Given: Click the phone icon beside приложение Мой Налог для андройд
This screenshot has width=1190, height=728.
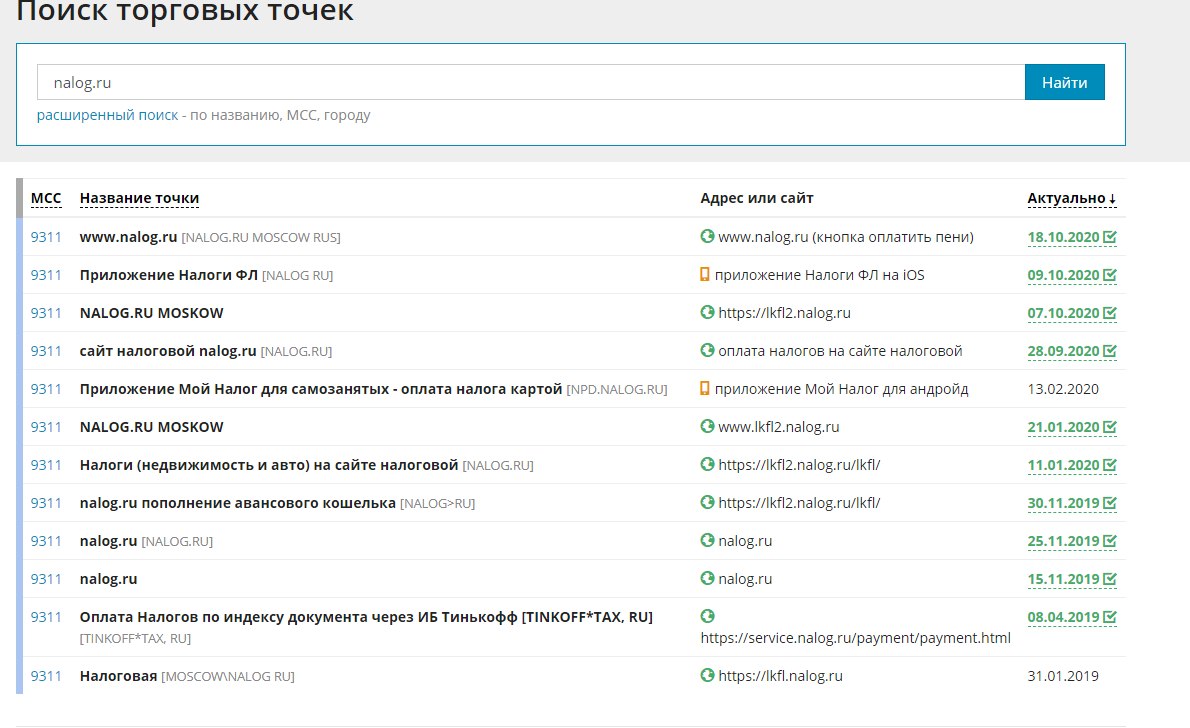Looking at the screenshot, I should (704, 388).
